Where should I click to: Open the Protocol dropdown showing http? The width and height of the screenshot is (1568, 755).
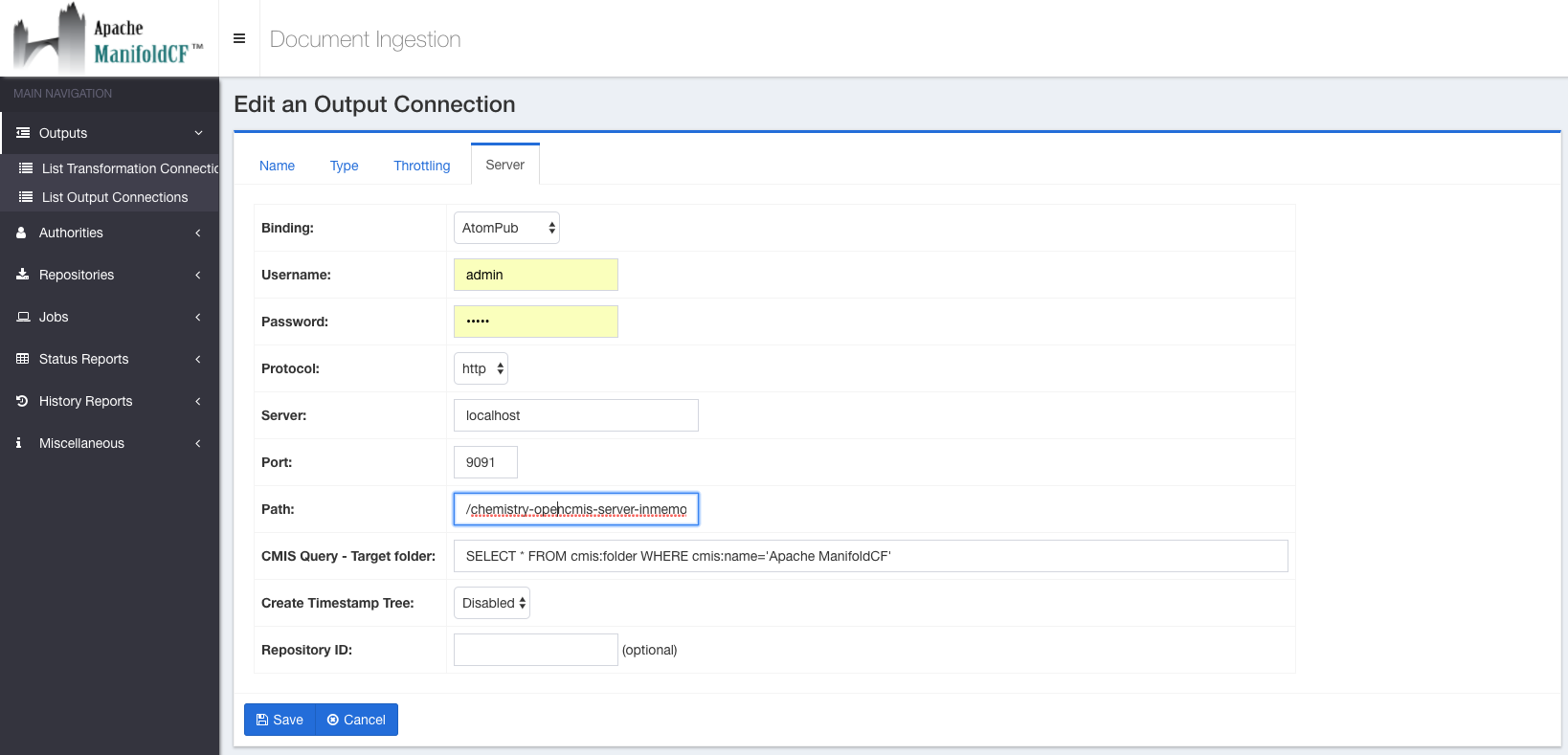pyautogui.click(x=481, y=368)
